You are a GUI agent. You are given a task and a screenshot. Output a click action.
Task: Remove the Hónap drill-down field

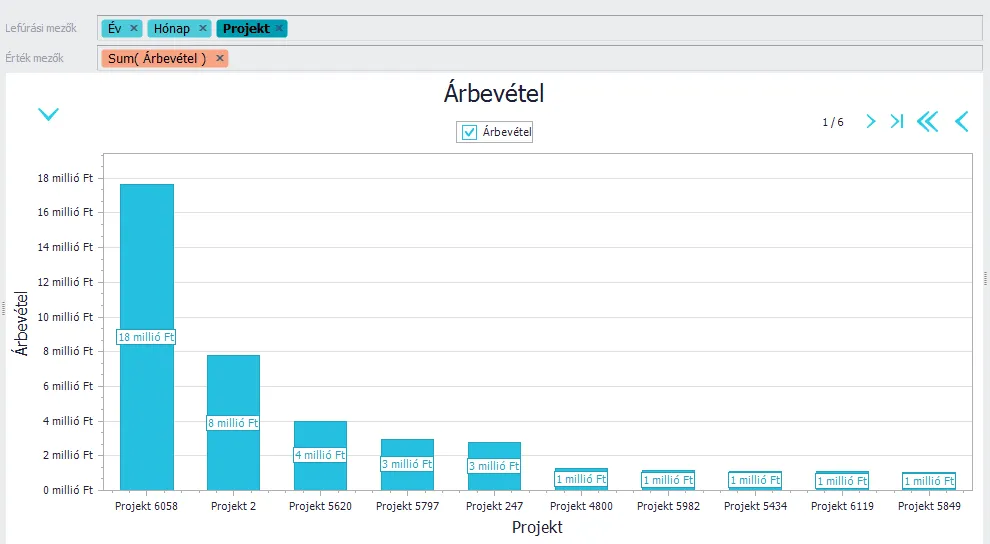coord(203,28)
